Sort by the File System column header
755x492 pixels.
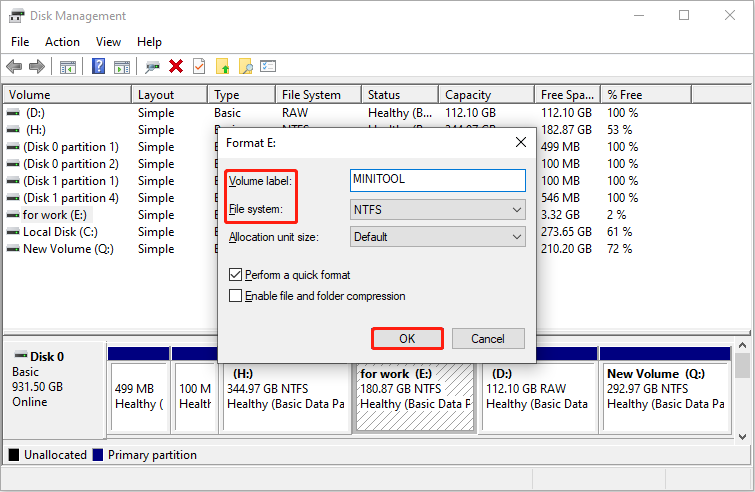(x=318, y=95)
